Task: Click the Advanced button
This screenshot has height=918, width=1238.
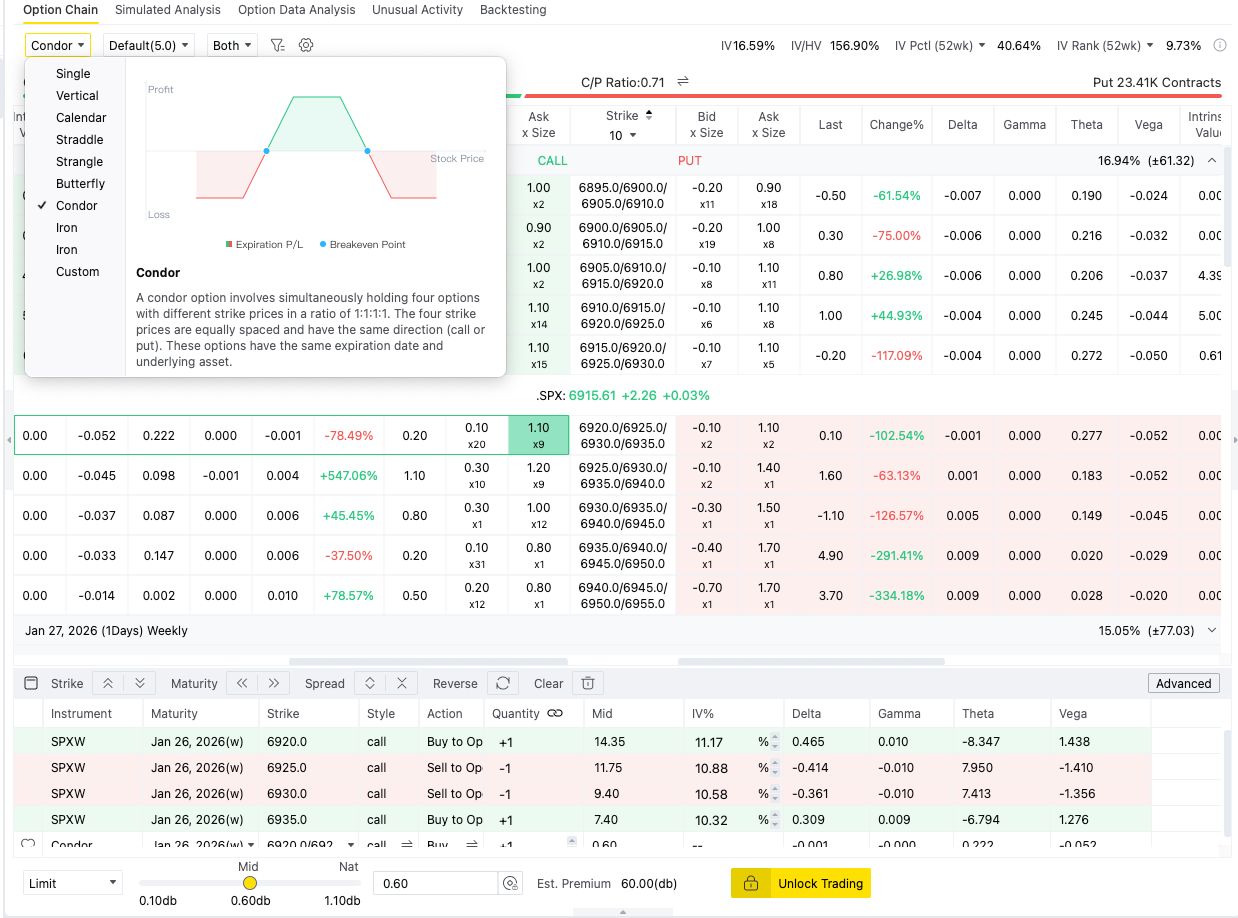Action: click(x=1183, y=683)
